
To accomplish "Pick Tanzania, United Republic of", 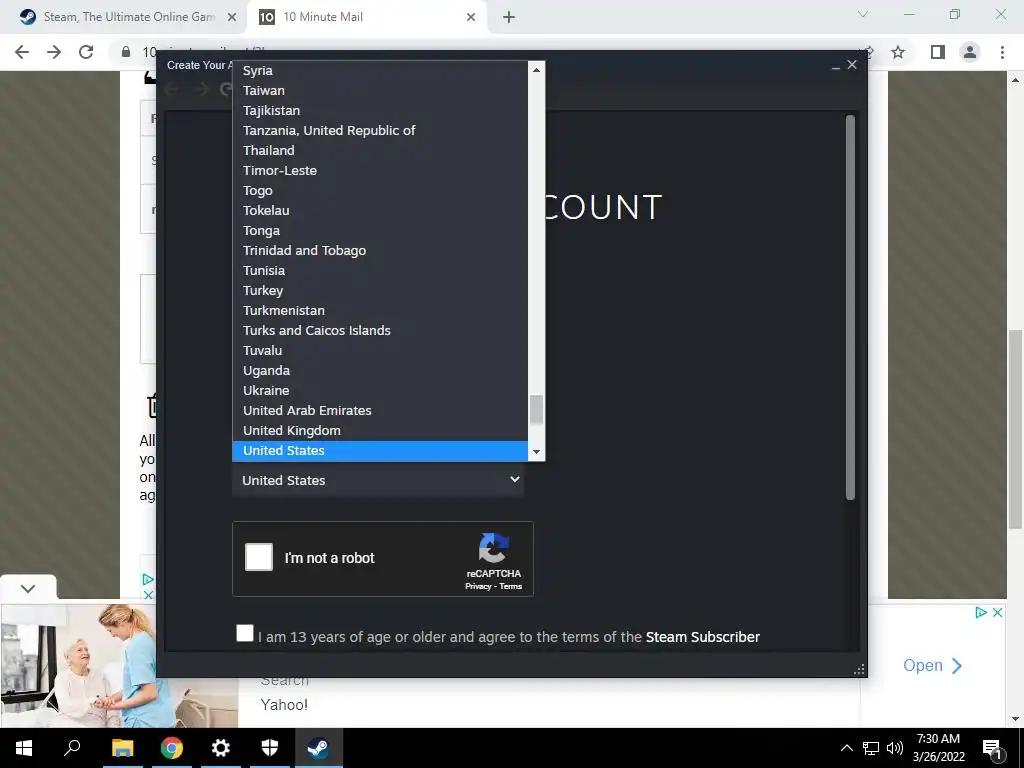I will click(380, 131).
